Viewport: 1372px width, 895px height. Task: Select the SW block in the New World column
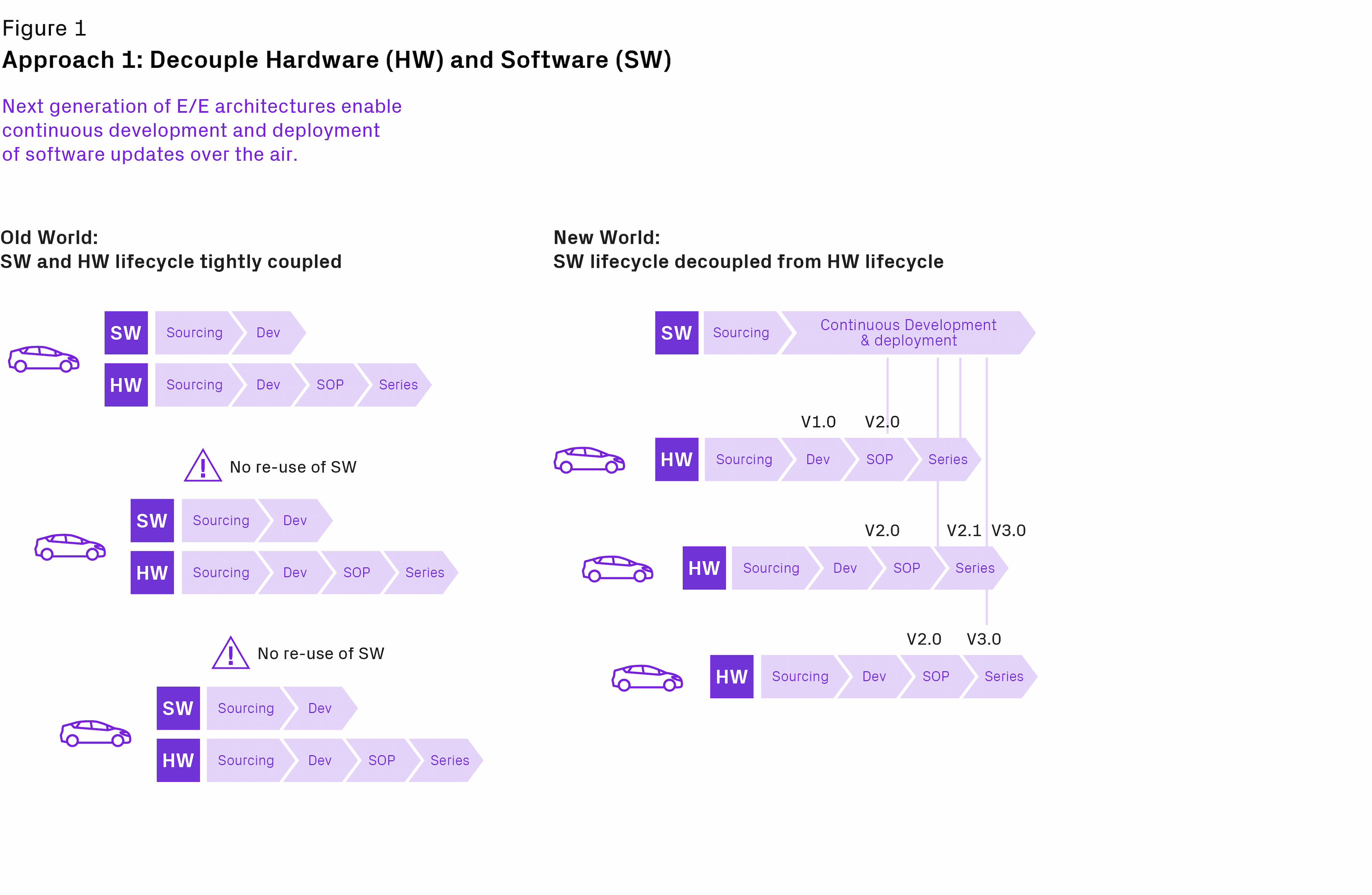(677, 333)
